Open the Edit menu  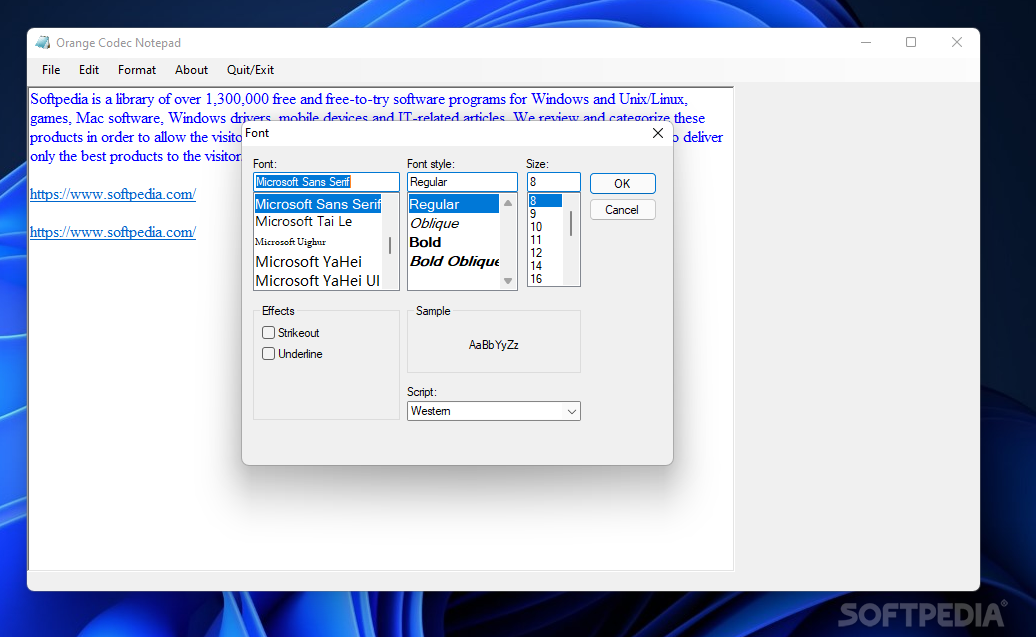click(x=89, y=70)
